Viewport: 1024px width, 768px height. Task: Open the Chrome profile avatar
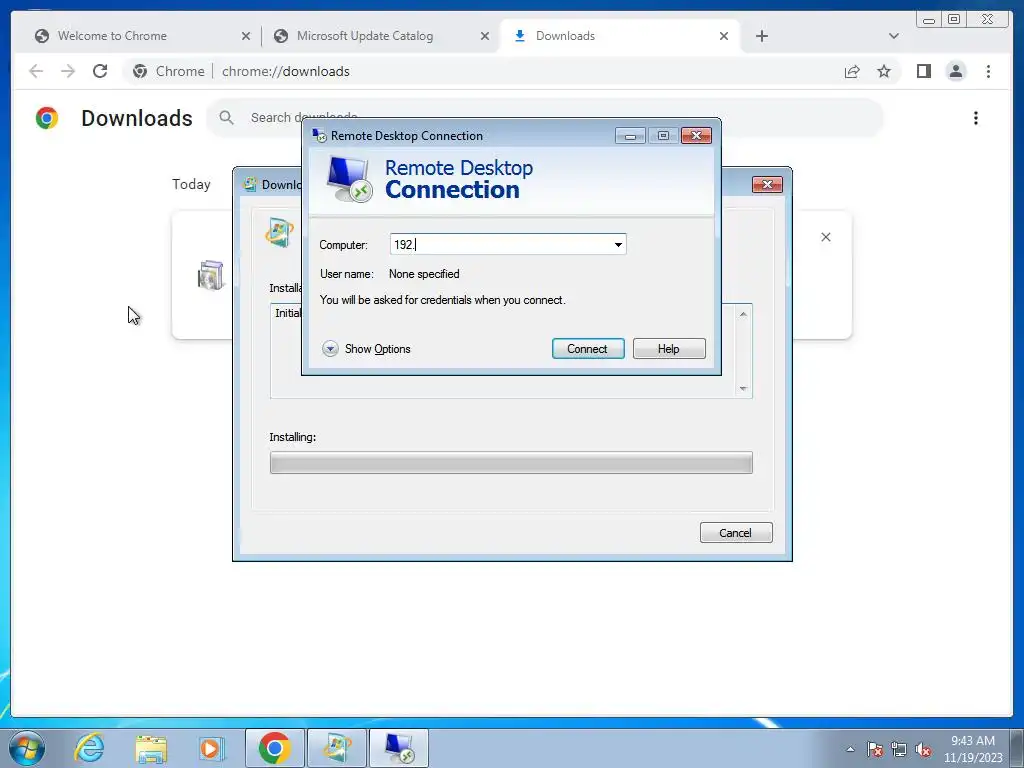(x=955, y=71)
